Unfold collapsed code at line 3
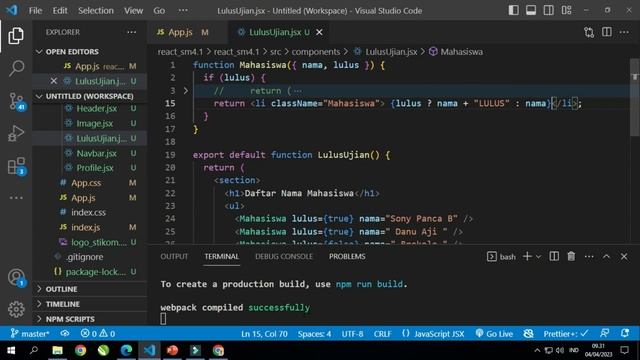Viewport: 640px width, 360px height. [186, 91]
